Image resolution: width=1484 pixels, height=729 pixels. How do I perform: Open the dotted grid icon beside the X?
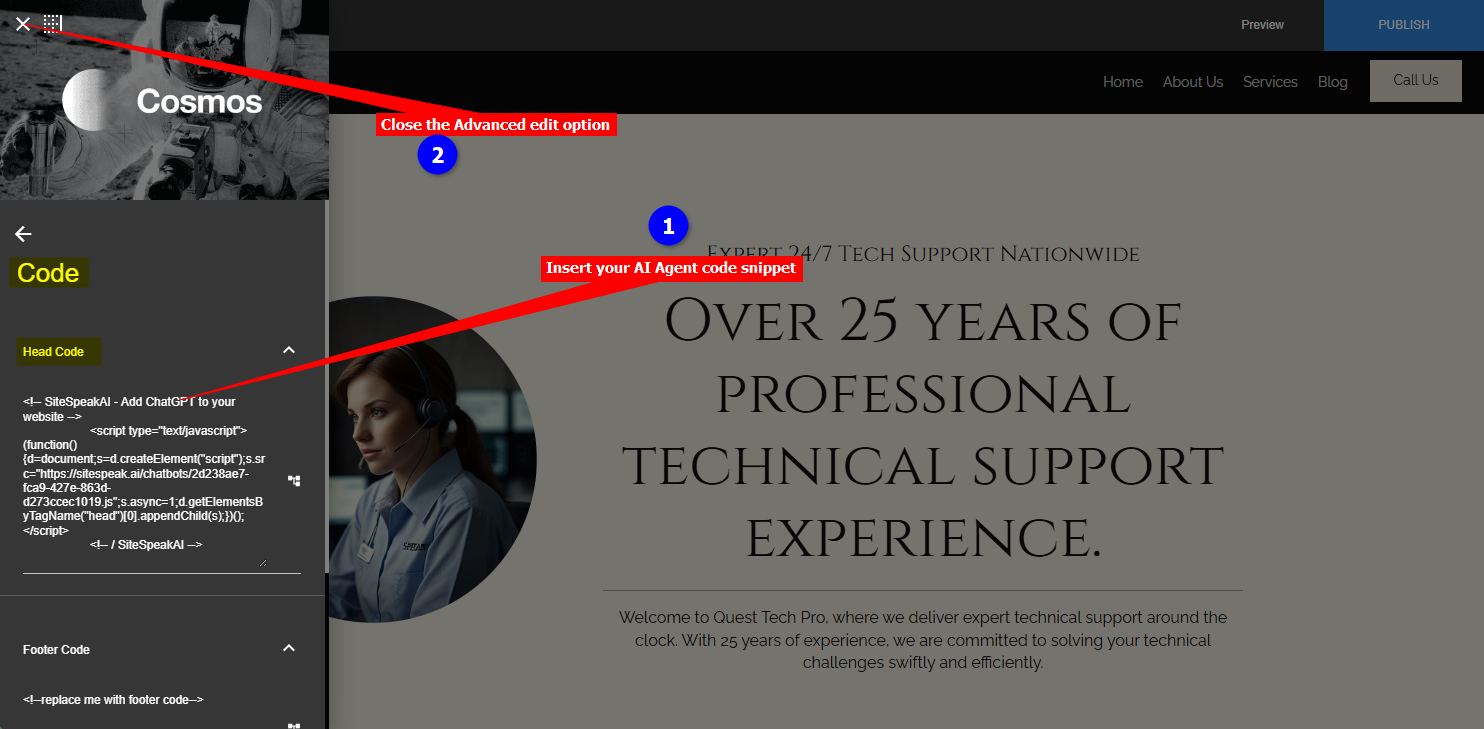53,24
